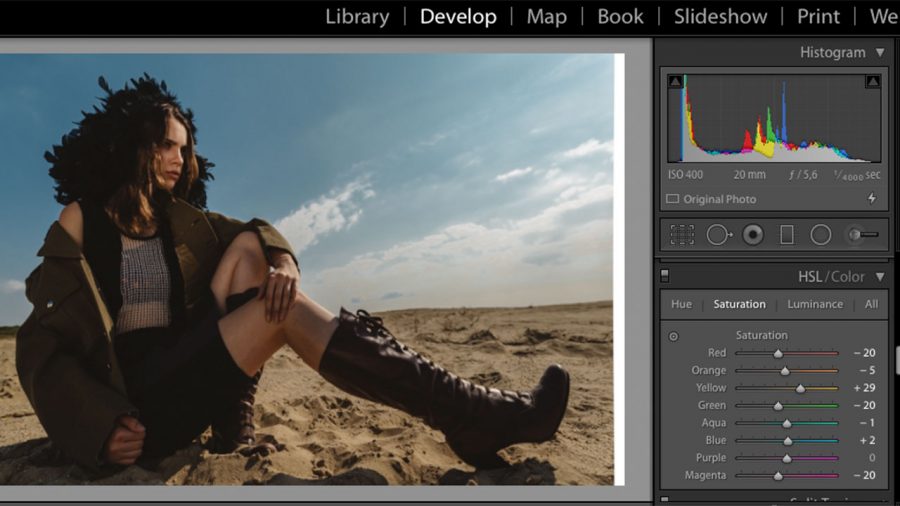
Task: Collapse the Histogram panel
Action: [880, 52]
